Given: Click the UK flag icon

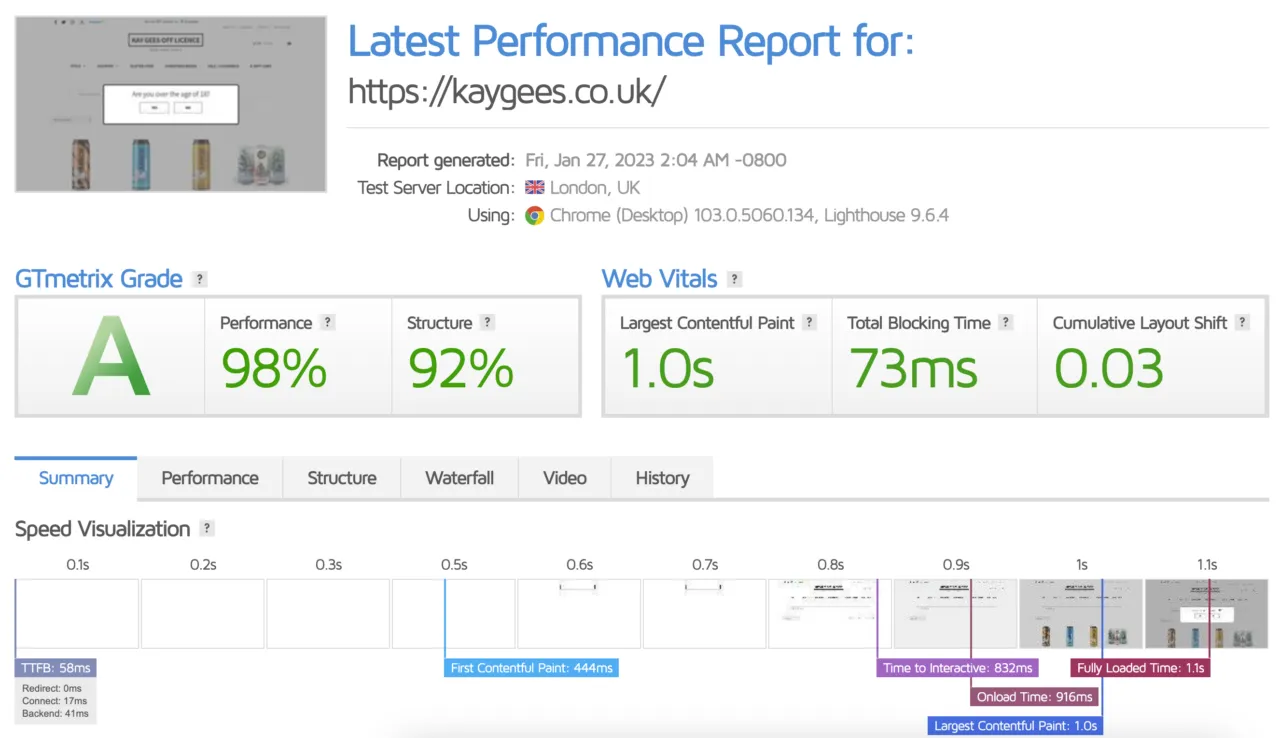Looking at the screenshot, I should [535, 188].
